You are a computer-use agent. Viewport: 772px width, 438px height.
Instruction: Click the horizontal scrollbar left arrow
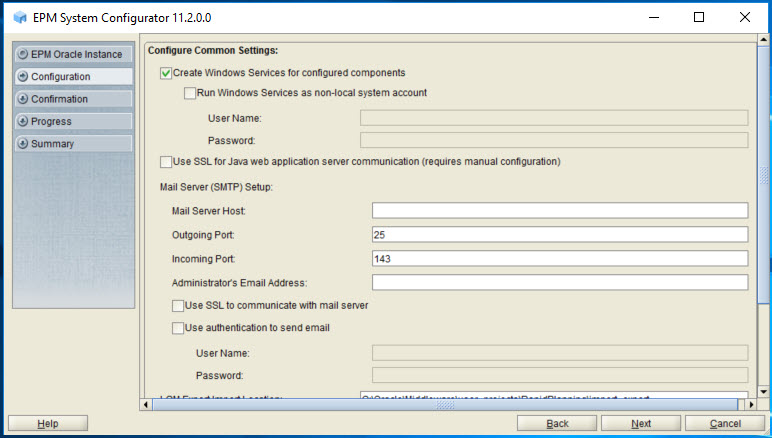coord(146,405)
